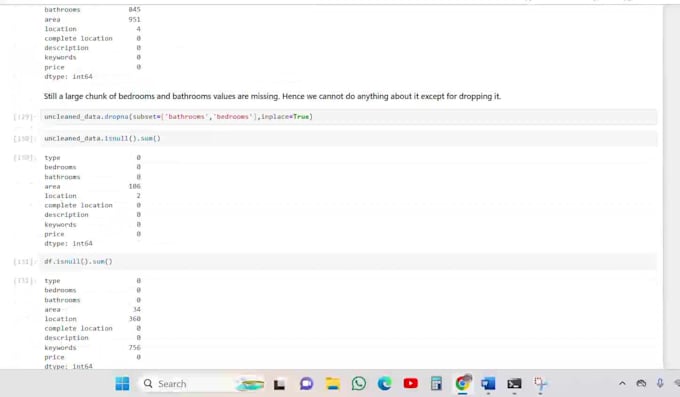The image size is (680, 397).
Task: Click the 'complete location' row in last output
Action: pos(92,328)
